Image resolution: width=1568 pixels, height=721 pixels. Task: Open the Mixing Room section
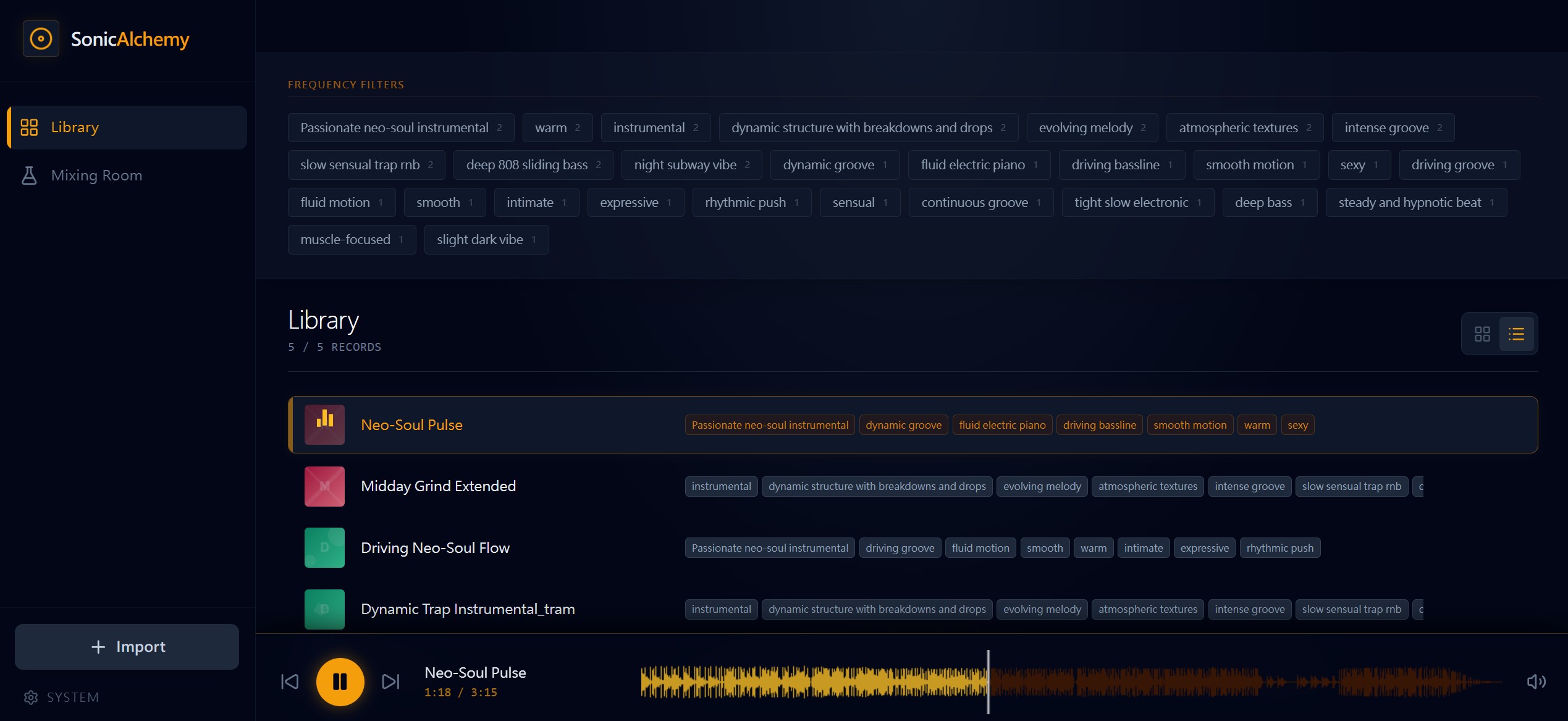coord(96,175)
